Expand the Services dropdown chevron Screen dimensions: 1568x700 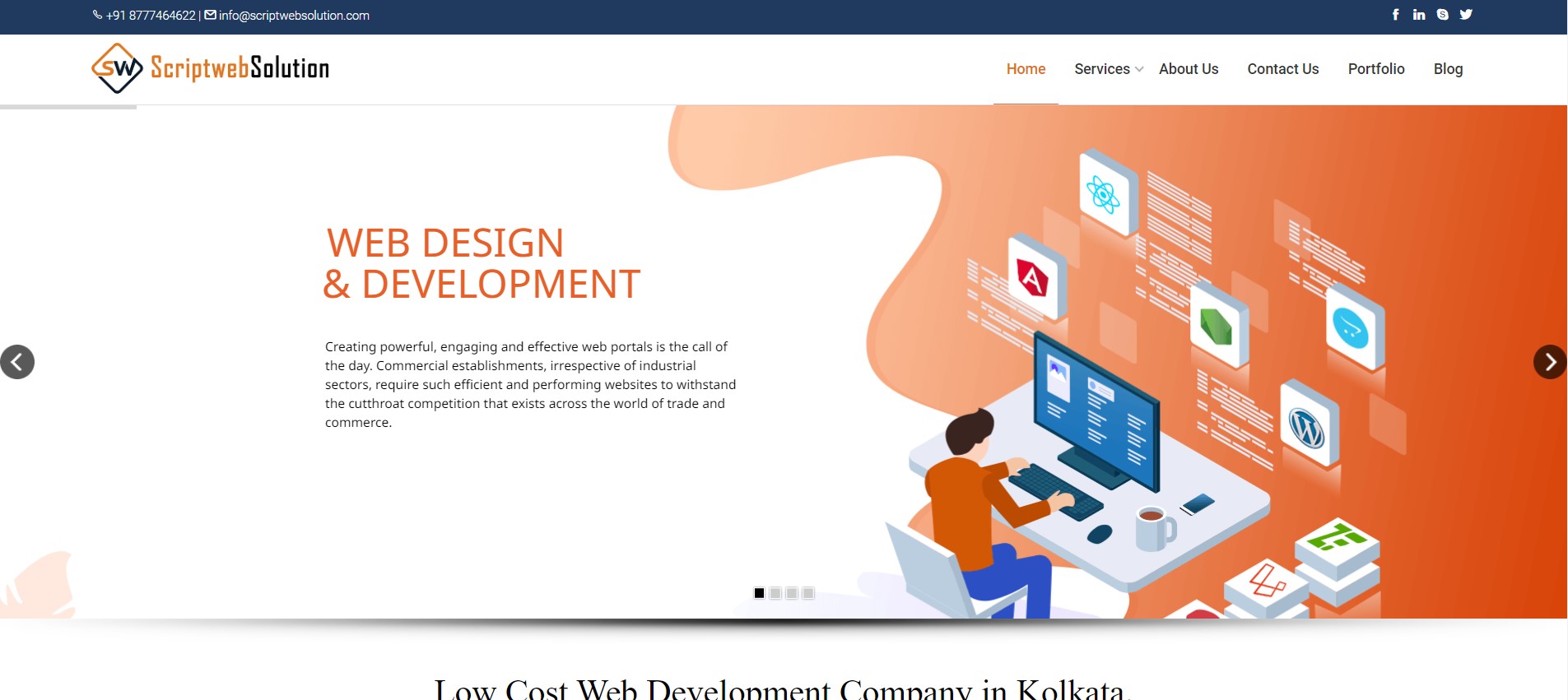click(x=1139, y=70)
